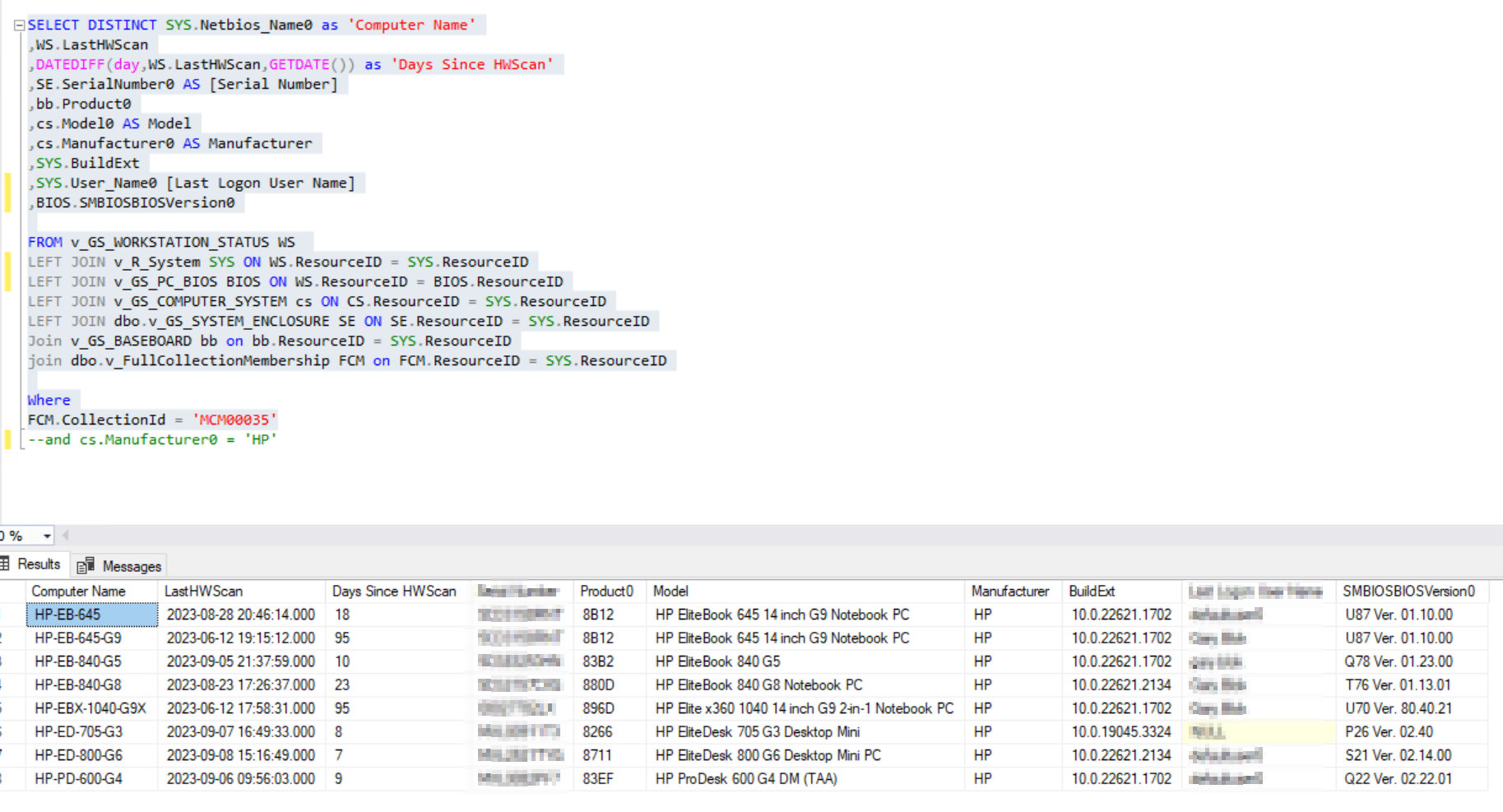Click the HP EliteDesk 705 G3 Desktop Mini cell
Image resolution: width=1503 pixels, height=812 pixels.
click(807, 732)
